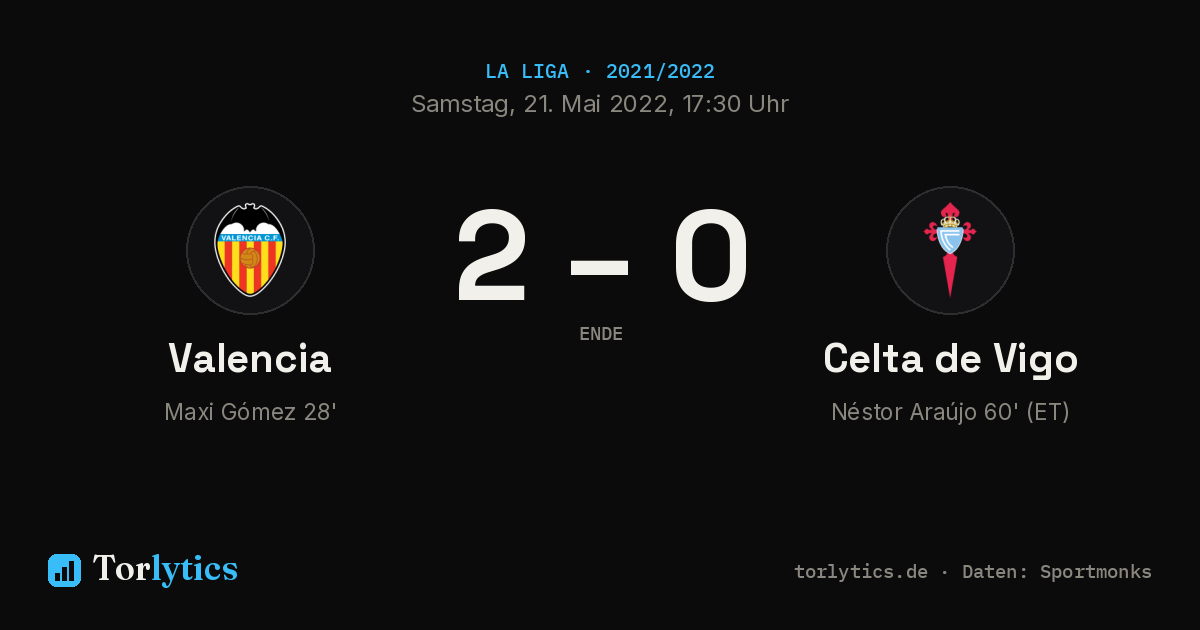Click the 2021/2022 season text
Viewport: 1200px width, 630px height.
[660, 72]
